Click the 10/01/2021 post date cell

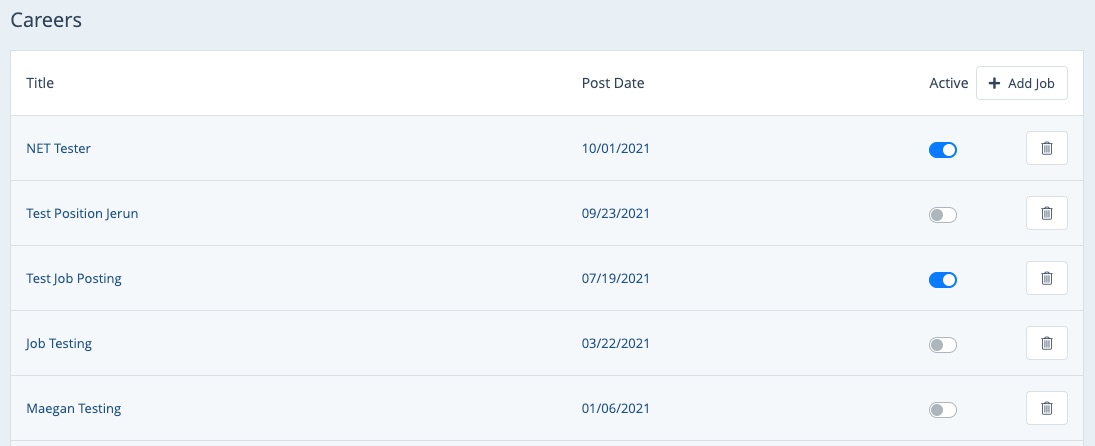point(616,149)
